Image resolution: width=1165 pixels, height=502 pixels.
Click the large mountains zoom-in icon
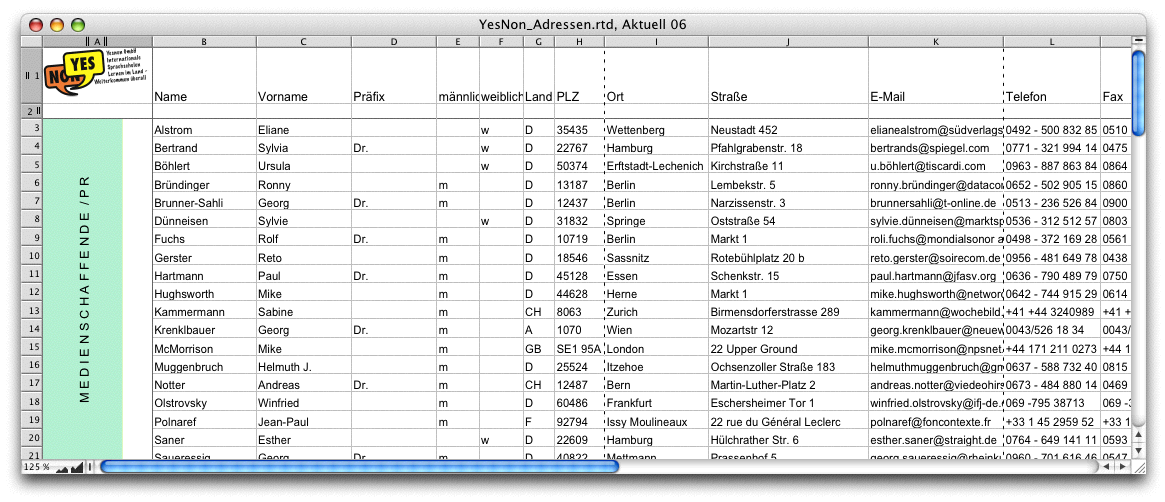point(76,467)
